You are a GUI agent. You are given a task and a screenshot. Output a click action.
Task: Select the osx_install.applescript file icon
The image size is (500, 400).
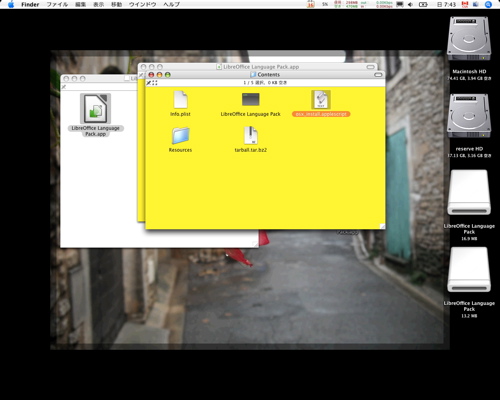coord(321,99)
